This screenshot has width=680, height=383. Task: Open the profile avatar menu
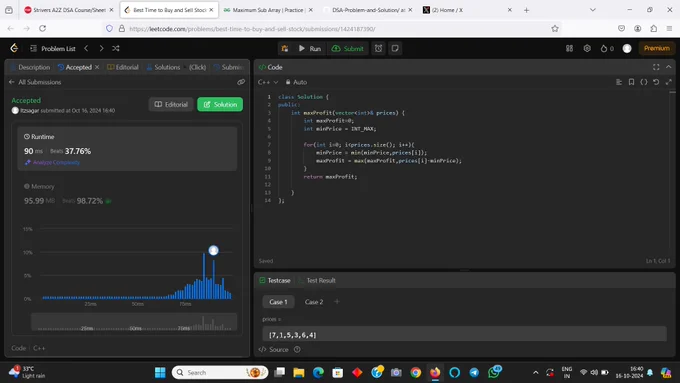click(627, 49)
